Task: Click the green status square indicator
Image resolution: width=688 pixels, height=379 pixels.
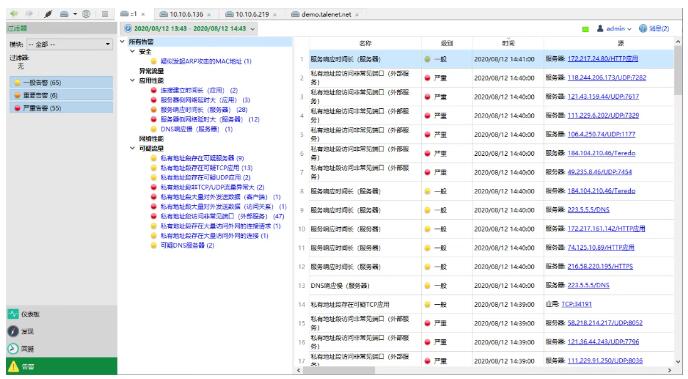Action: click(x=585, y=29)
